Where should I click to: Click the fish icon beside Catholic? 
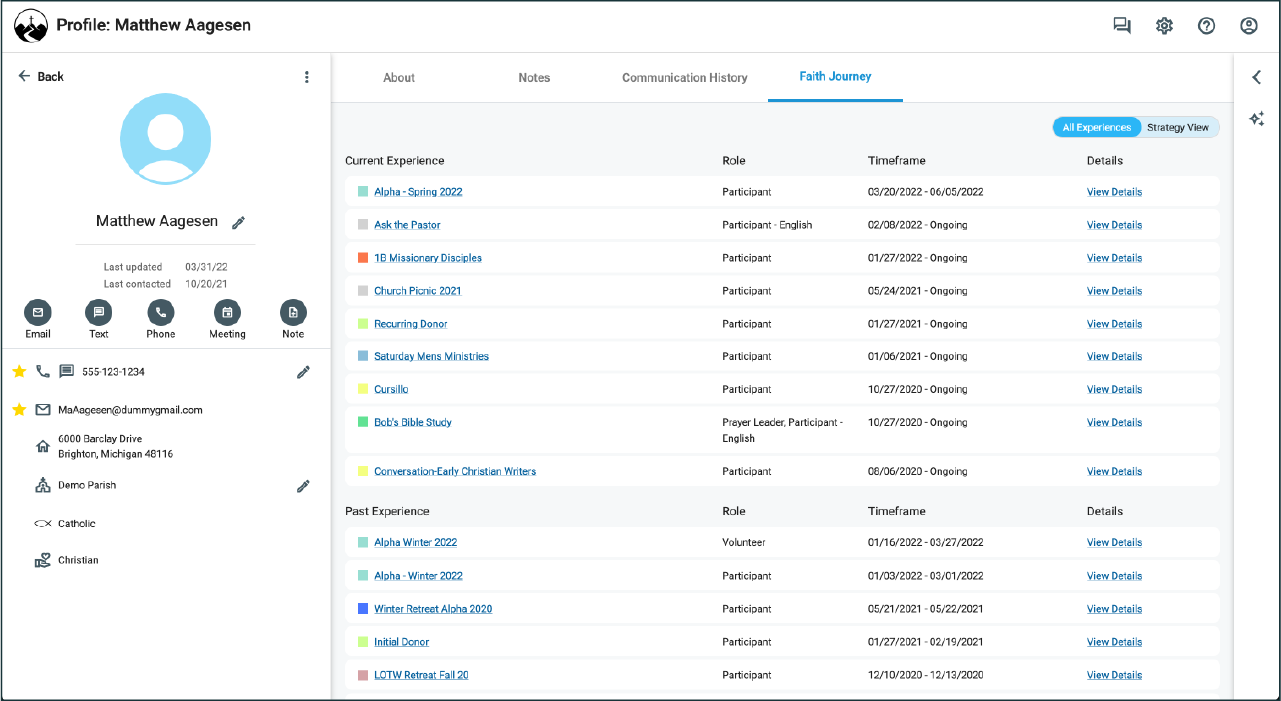pyautogui.click(x=43, y=523)
